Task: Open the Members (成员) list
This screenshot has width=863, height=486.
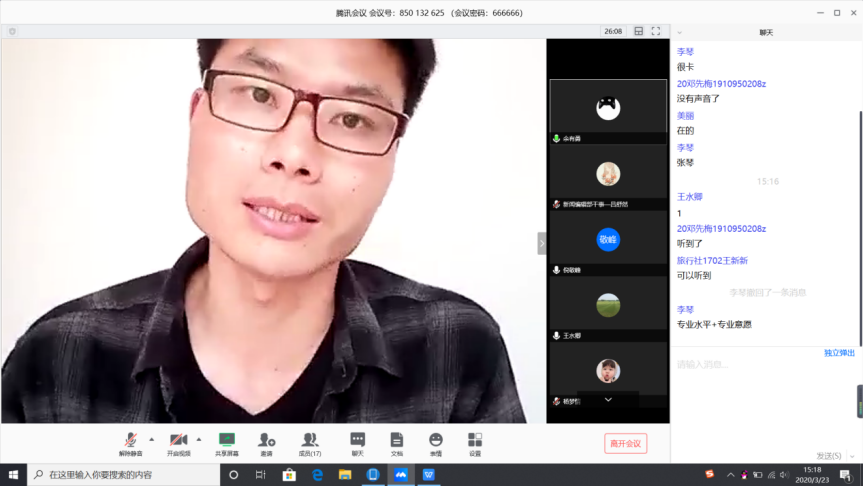Action: pos(310,441)
